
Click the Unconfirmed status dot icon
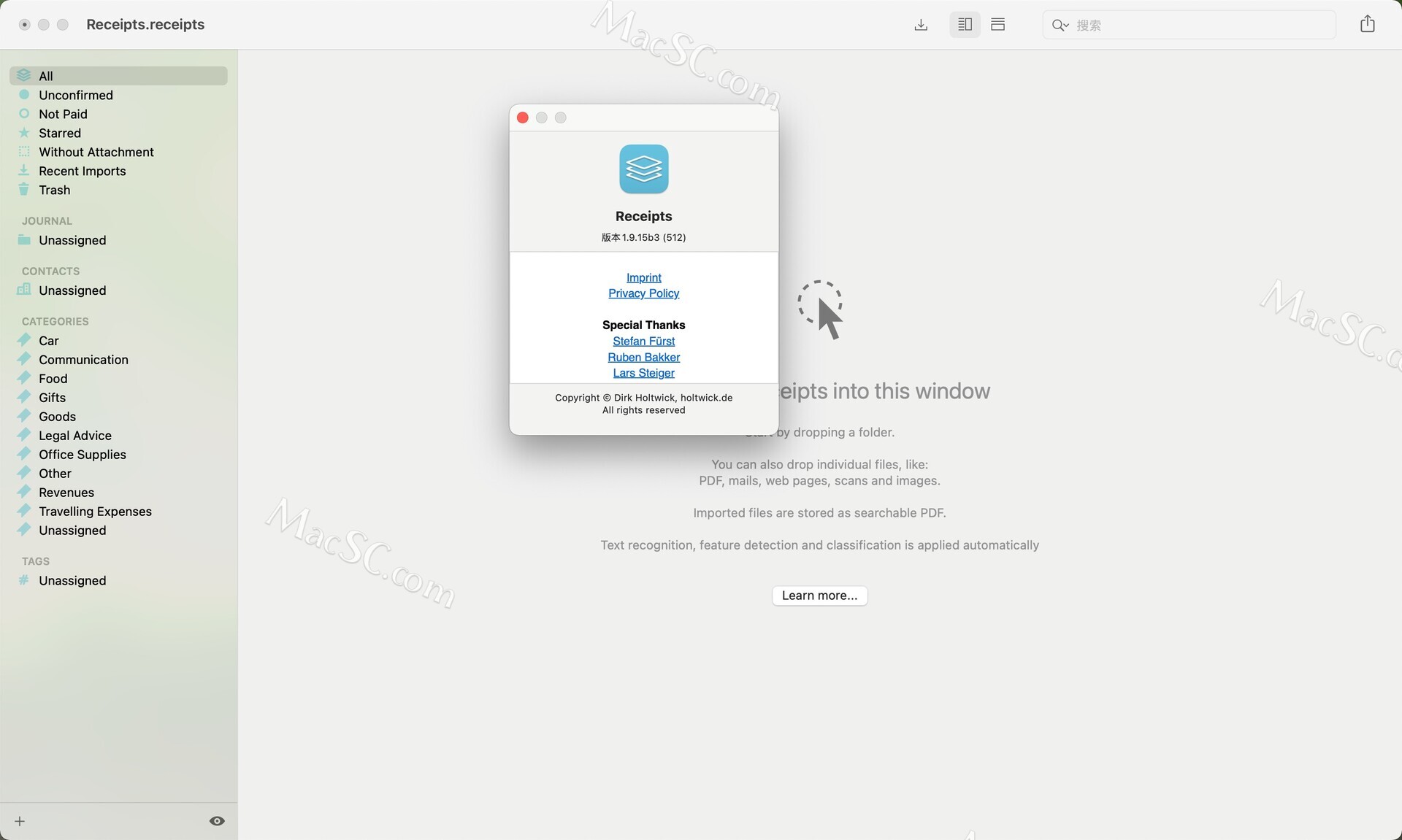coord(23,95)
